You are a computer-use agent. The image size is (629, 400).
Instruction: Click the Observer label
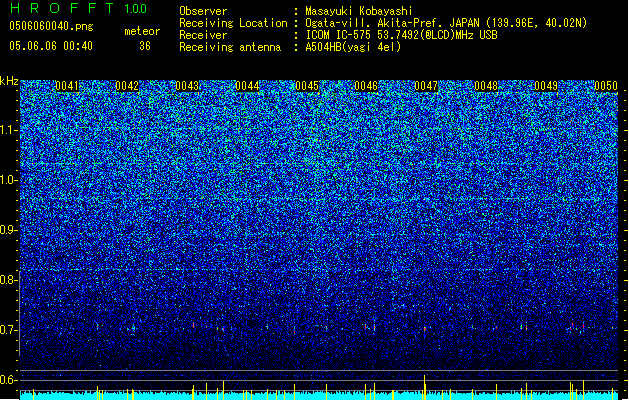tap(203, 11)
